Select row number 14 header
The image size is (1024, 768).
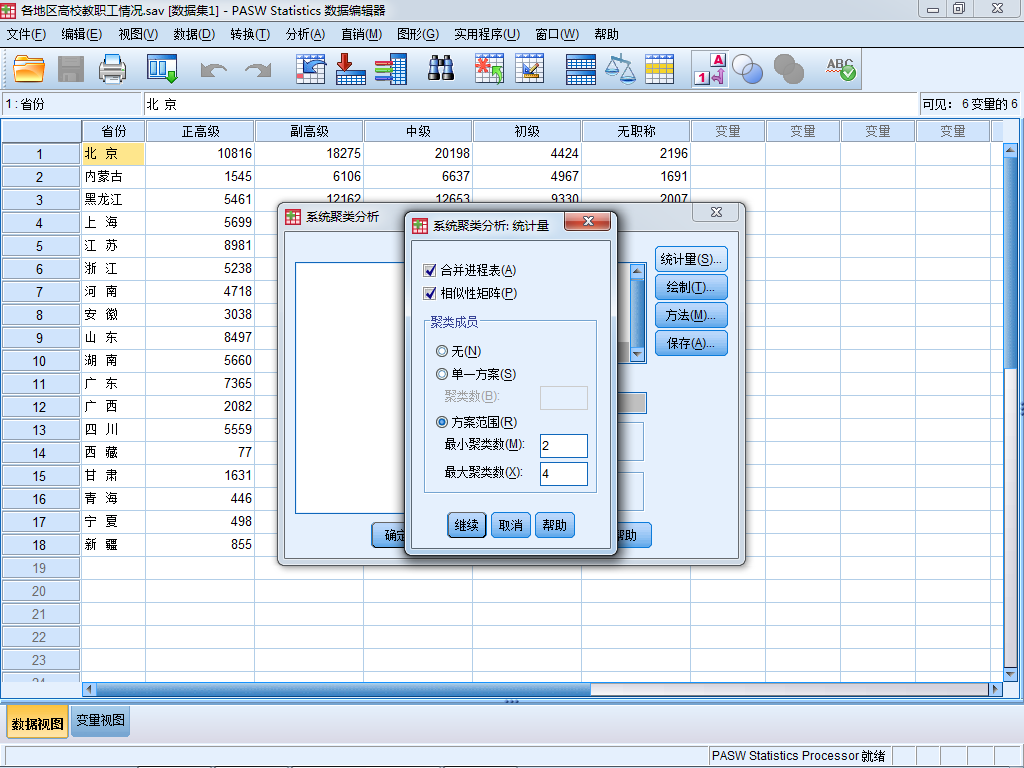(x=40, y=453)
